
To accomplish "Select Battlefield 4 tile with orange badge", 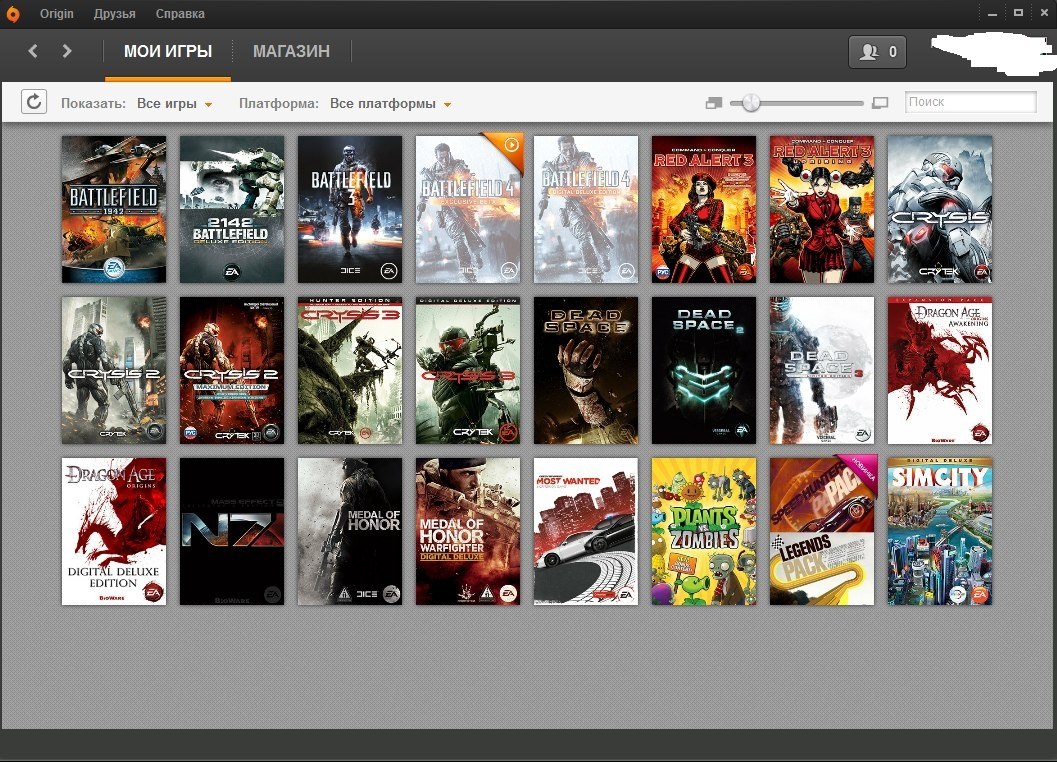I will pos(468,209).
